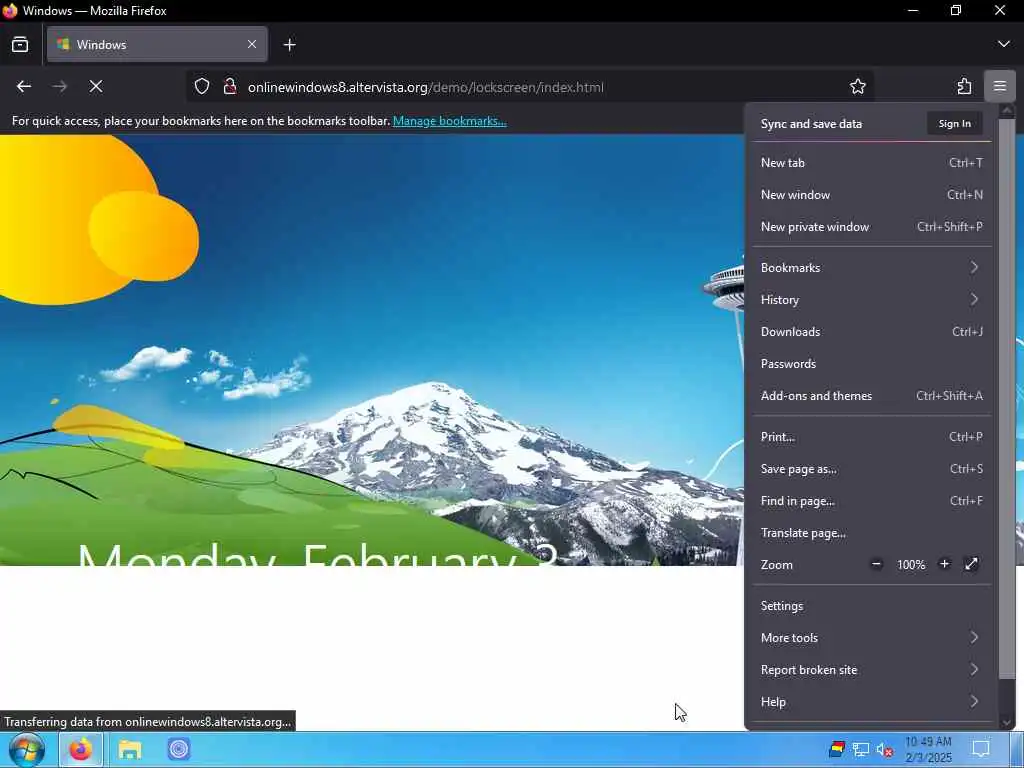The image size is (1024, 768).
Task: Expand the More tools submenu
Action: pos(871,638)
